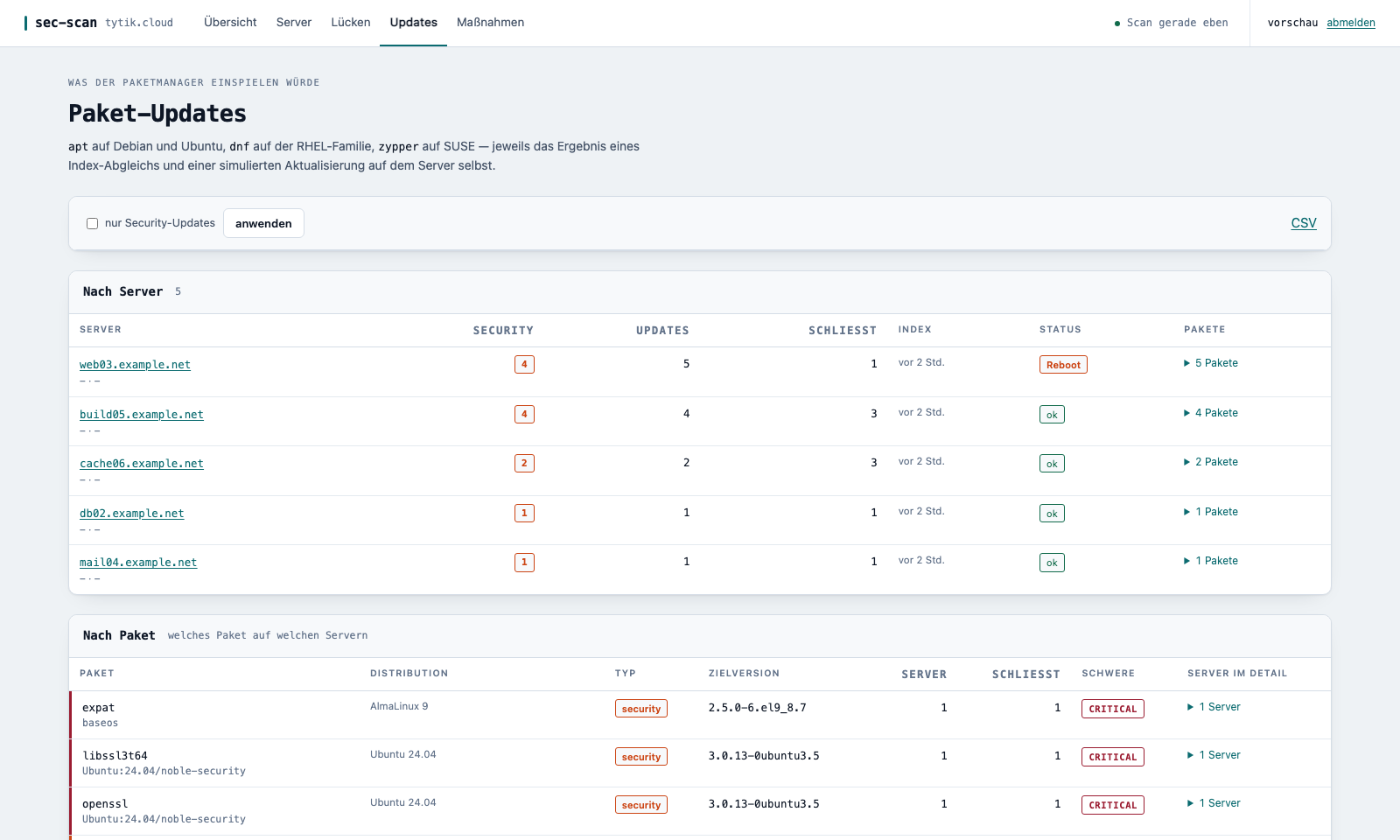Switch to the Server tab

click(294, 23)
